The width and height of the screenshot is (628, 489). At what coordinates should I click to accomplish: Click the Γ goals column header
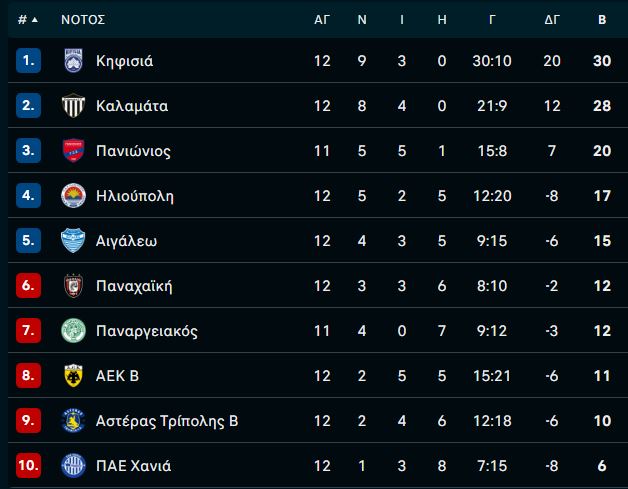pos(492,19)
